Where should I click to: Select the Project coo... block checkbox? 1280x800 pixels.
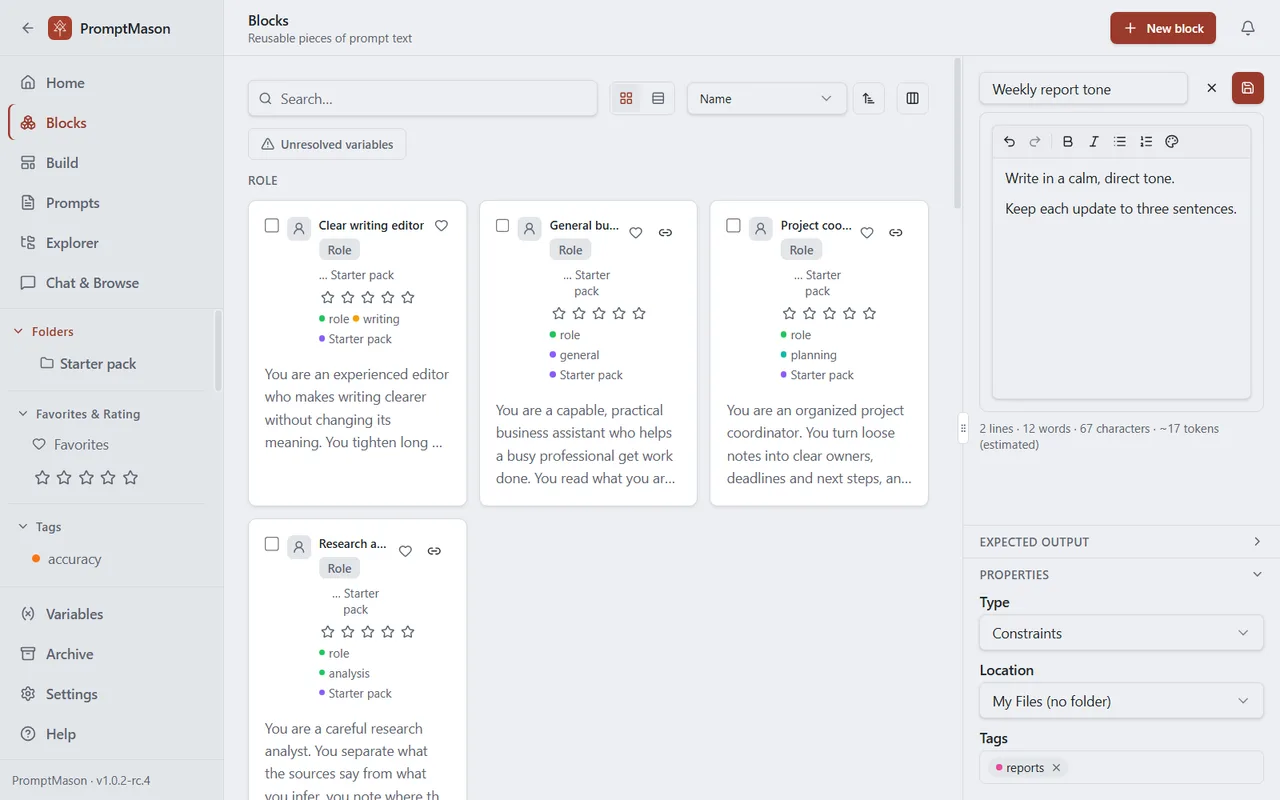pyautogui.click(x=734, y=226)
